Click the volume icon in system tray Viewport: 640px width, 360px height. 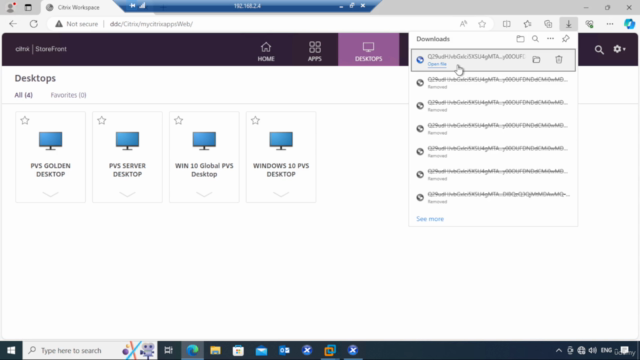coord(593,350)
